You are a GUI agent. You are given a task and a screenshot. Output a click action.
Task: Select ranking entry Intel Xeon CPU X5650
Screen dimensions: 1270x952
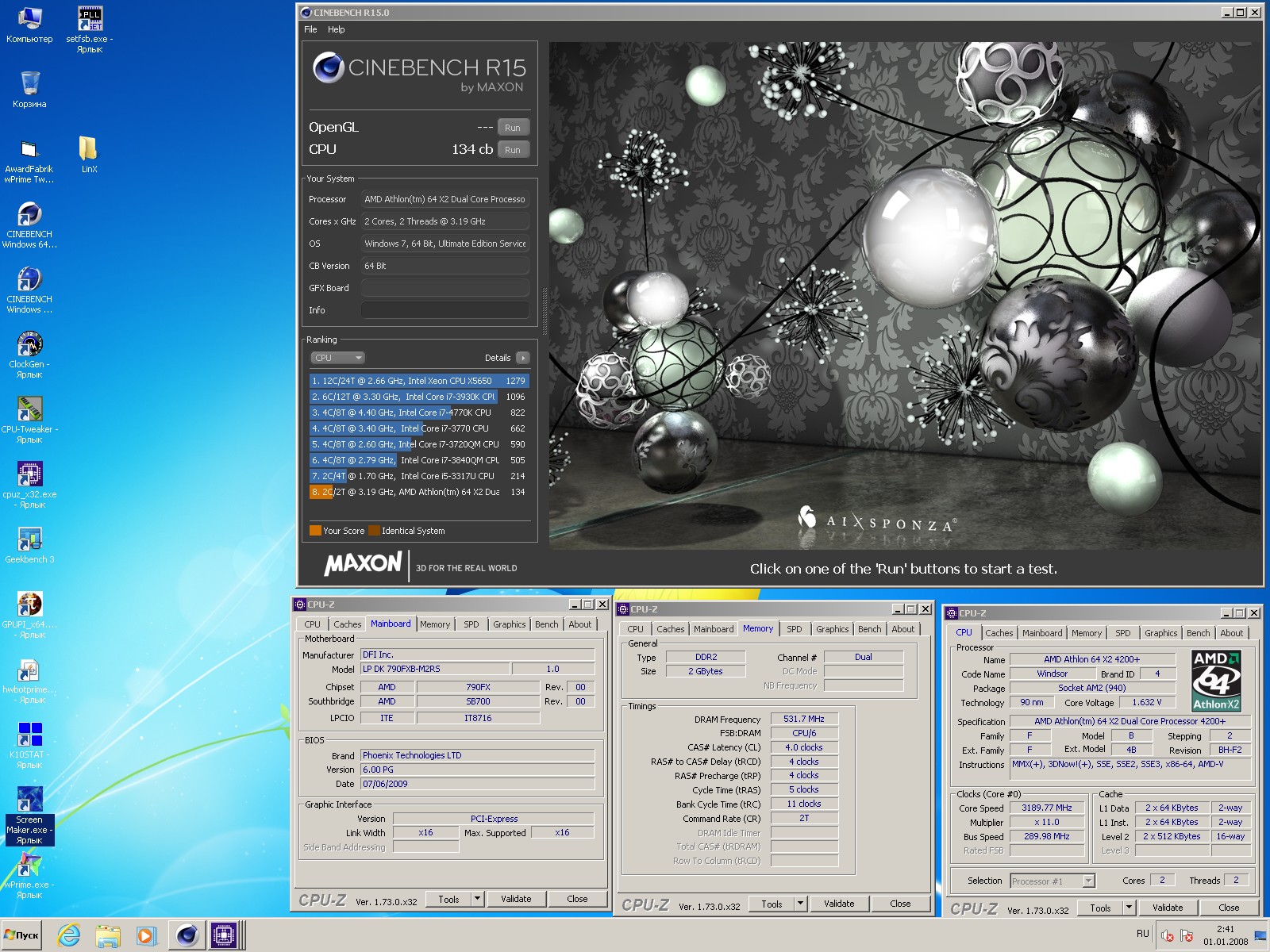coord(419,381)
